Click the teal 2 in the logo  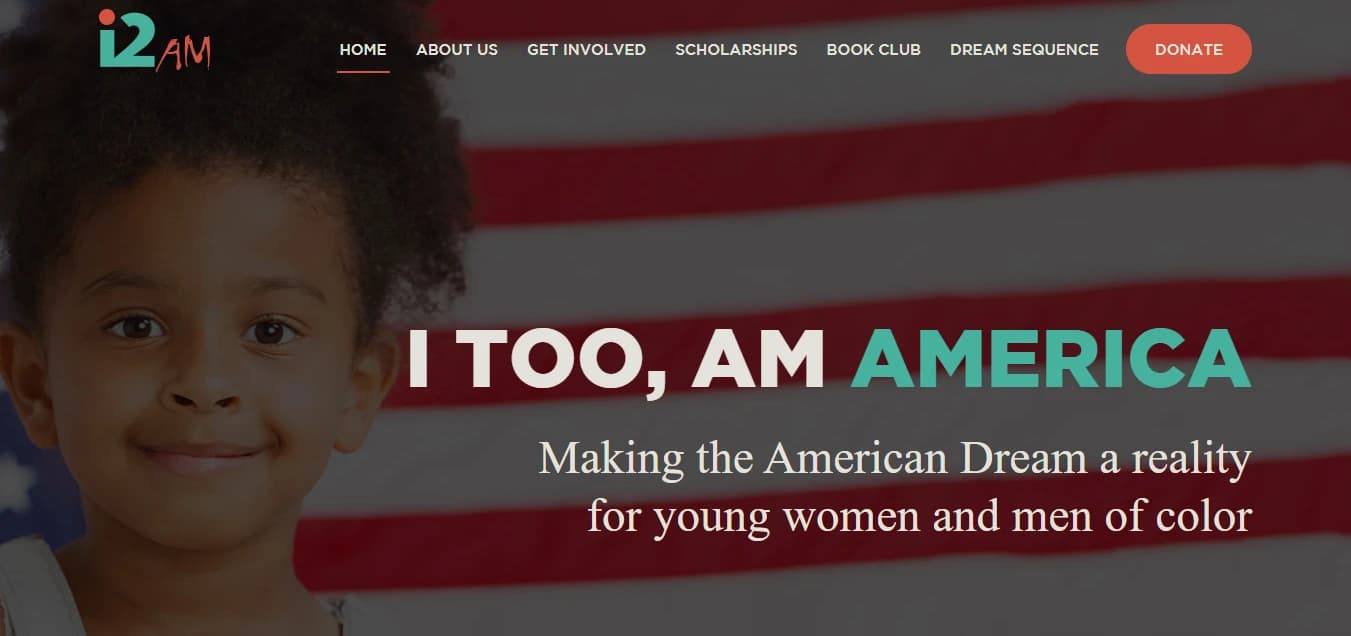coord(136,42)
